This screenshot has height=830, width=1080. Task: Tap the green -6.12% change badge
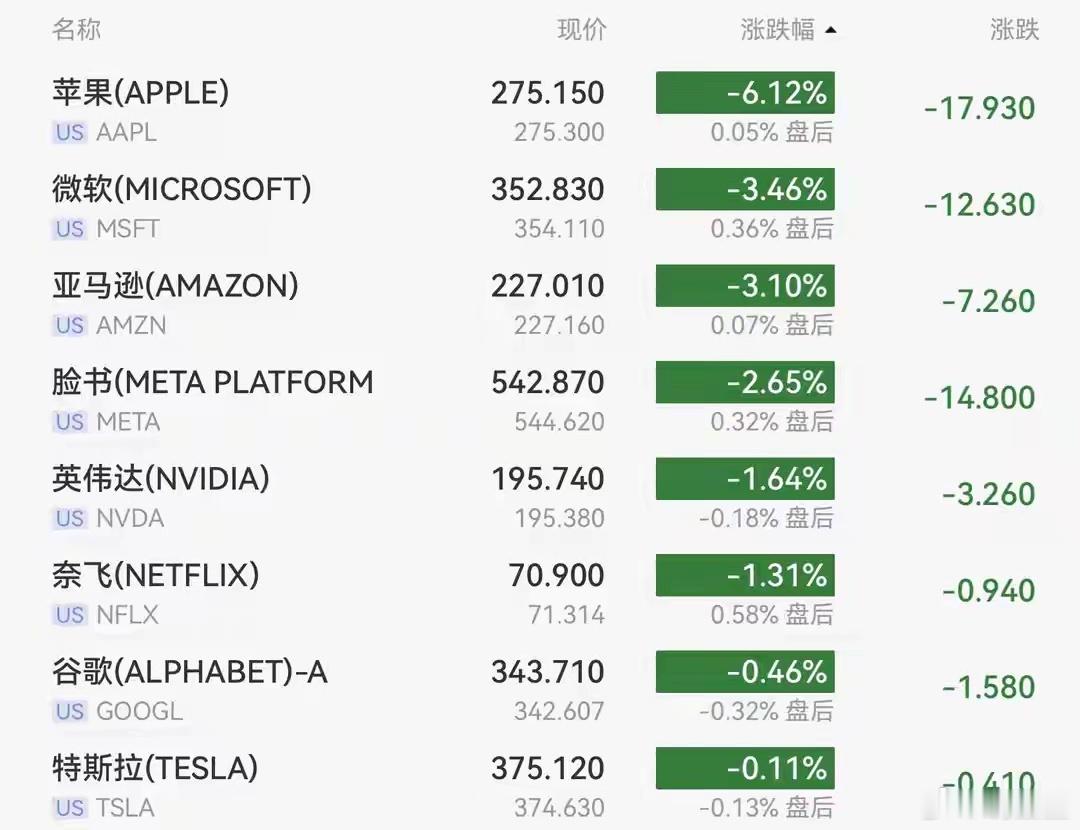[x=745, y=92]
